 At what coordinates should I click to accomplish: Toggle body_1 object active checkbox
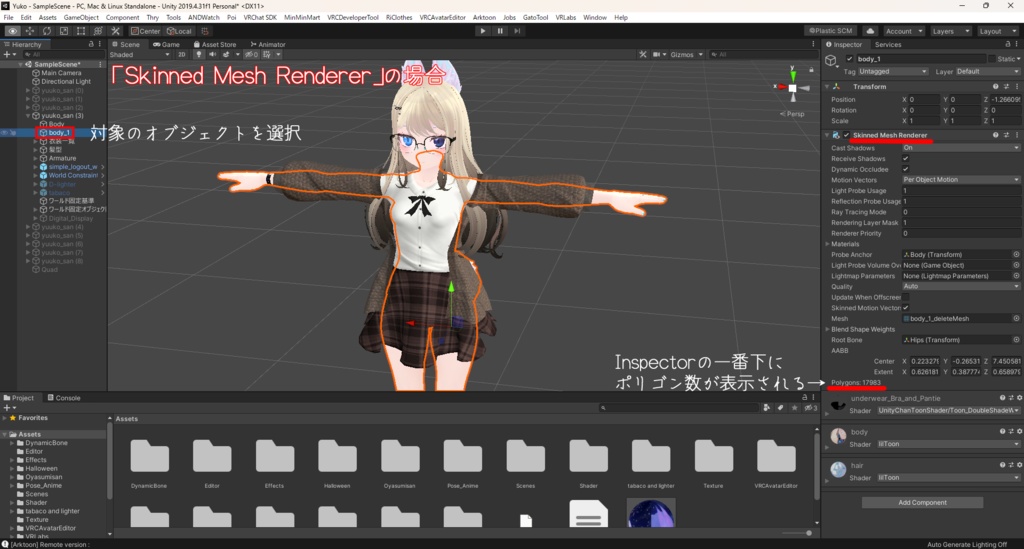pyautogui.click(x=850, y=59)
